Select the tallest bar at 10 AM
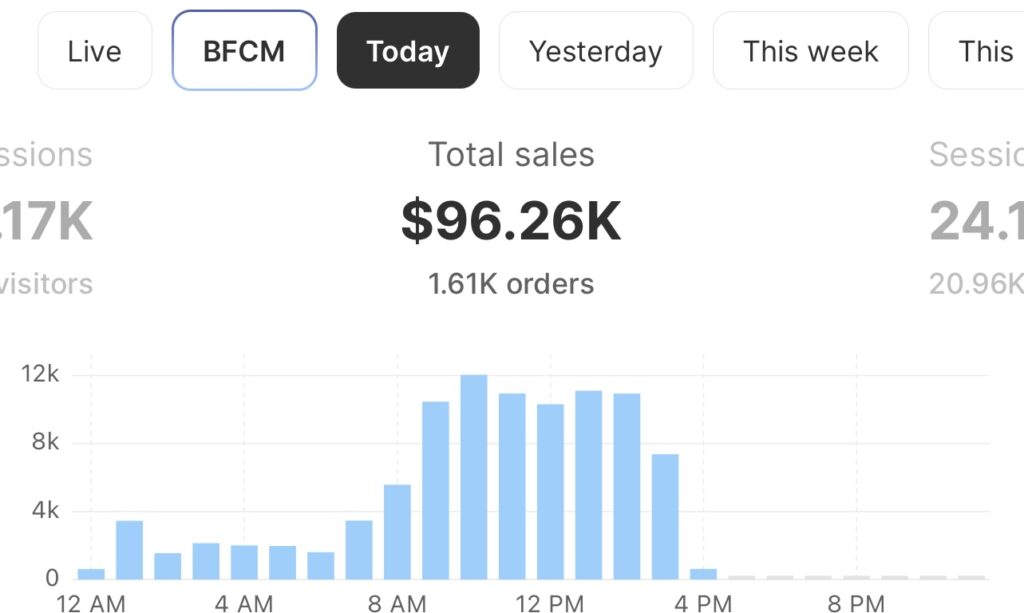 [474, 477]
